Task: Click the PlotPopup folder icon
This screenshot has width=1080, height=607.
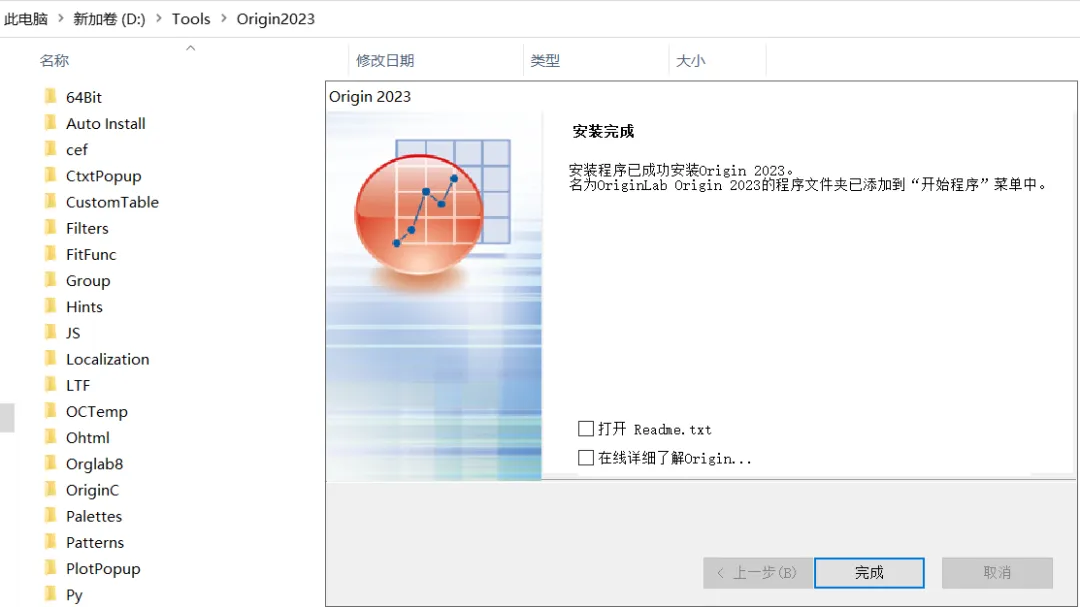Action: pyautogui.click(x=50, y=568)
